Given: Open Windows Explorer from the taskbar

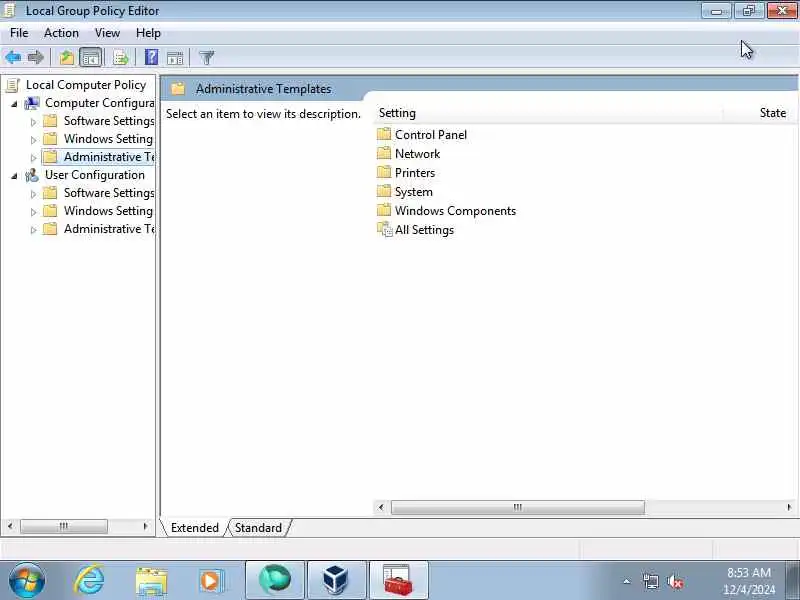Looking at the screenshot, I should pyautogui.click(x=151, y=581).
